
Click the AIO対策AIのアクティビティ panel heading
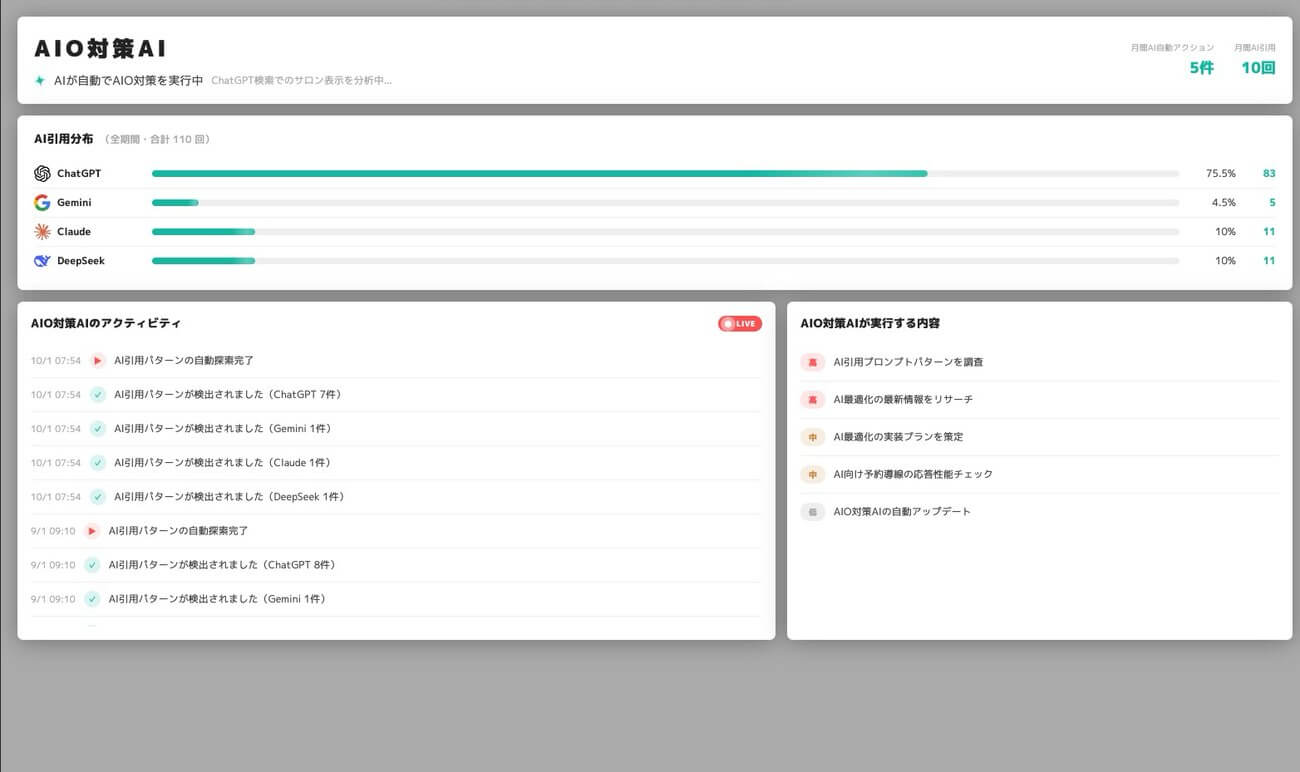[106, 323]
